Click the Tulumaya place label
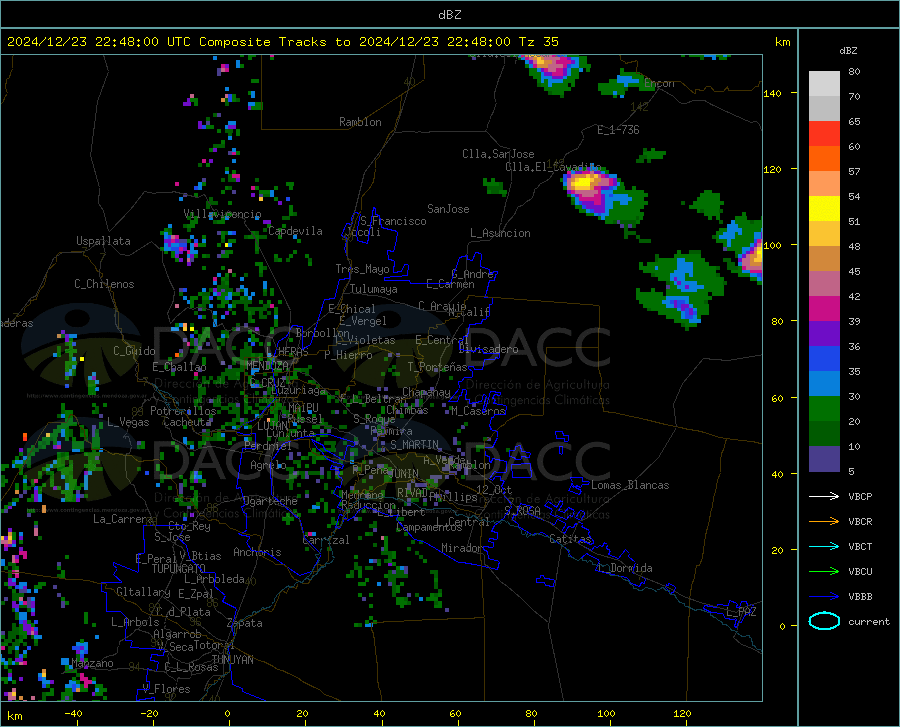The image size is (900, 727). point(374,289)
